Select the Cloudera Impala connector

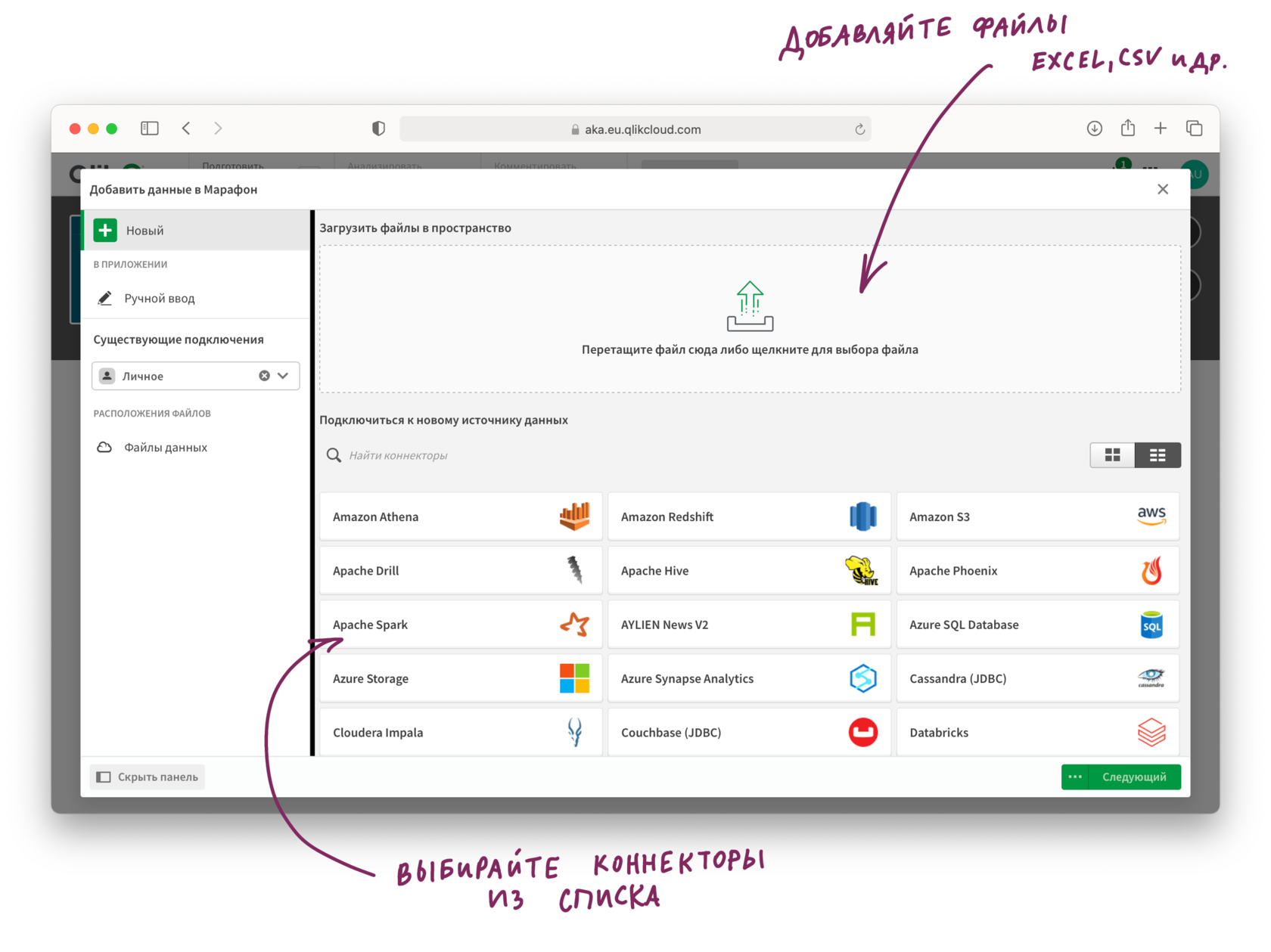461,732
